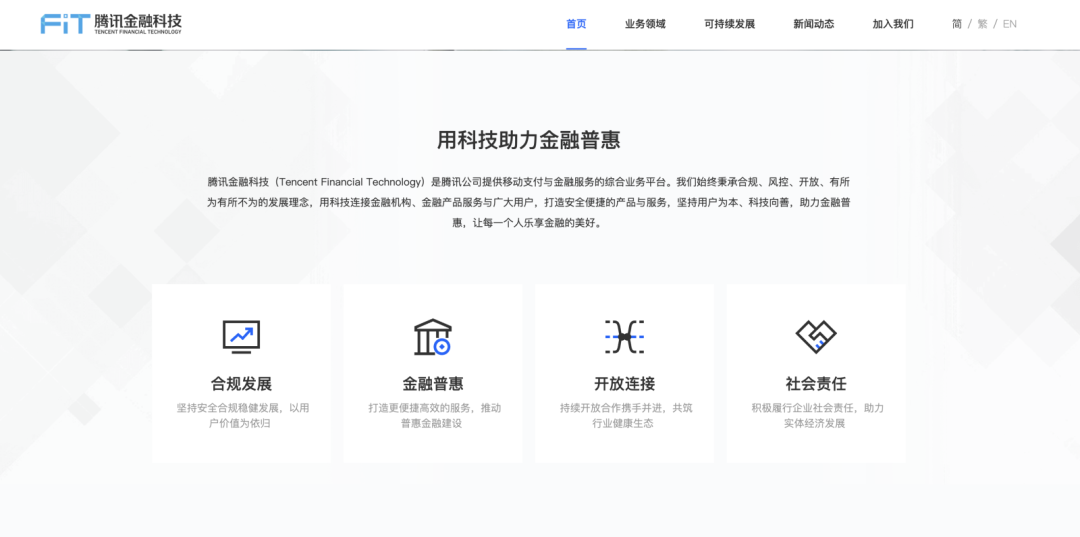Viewport: 1080px width, 537px height.
Task: Click the 社会责任 card title
Action: click(x=816, y=383)
